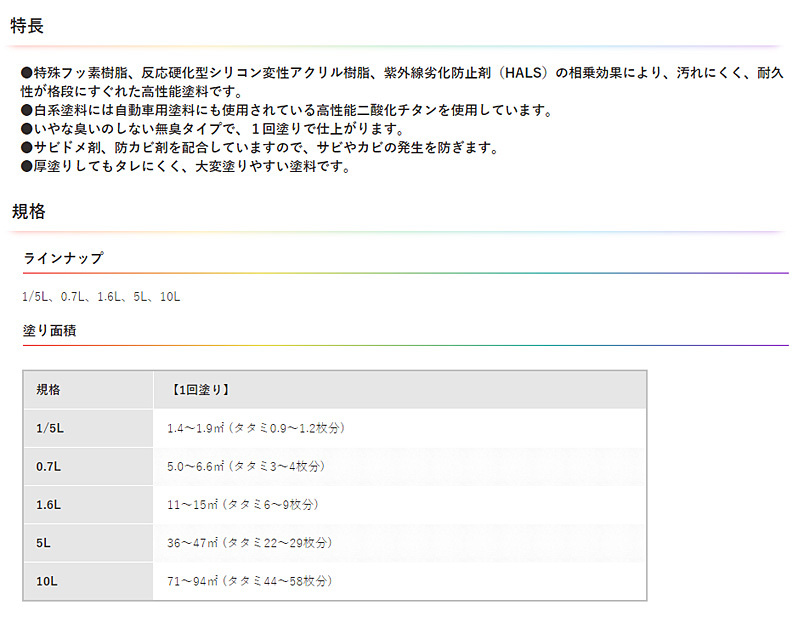
Task: Select the 塗り面積 subheading
Action: tap(49, 329)
